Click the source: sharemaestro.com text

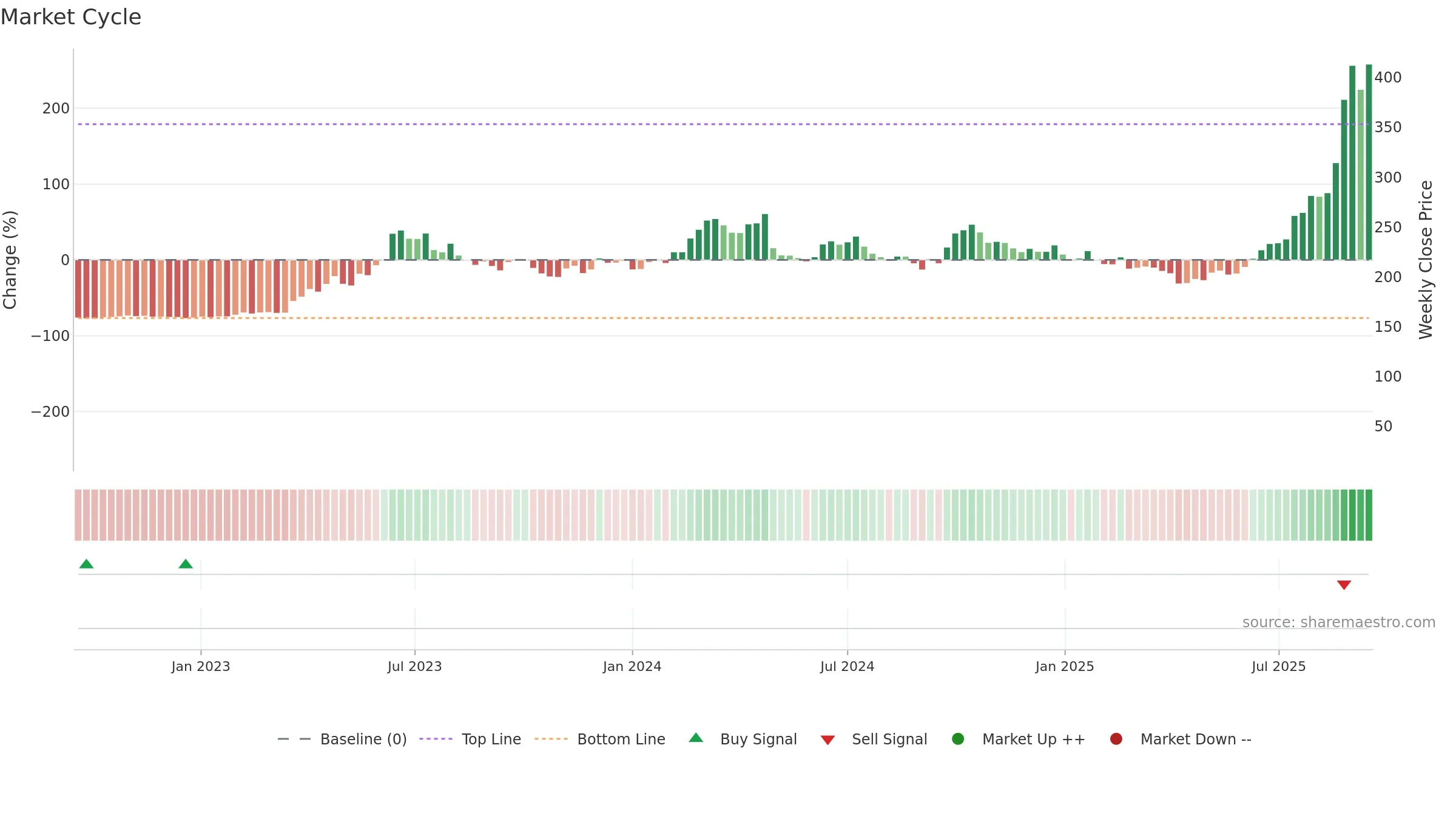click(1339, 622)
